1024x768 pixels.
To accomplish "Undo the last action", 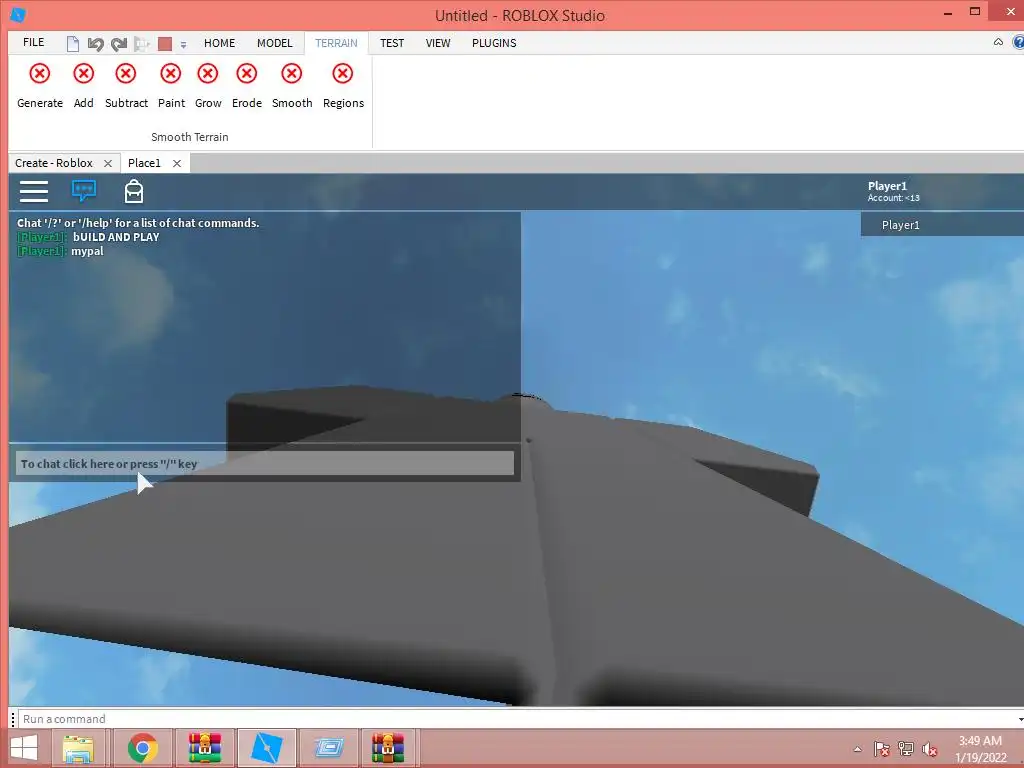I will pos(96,44).
